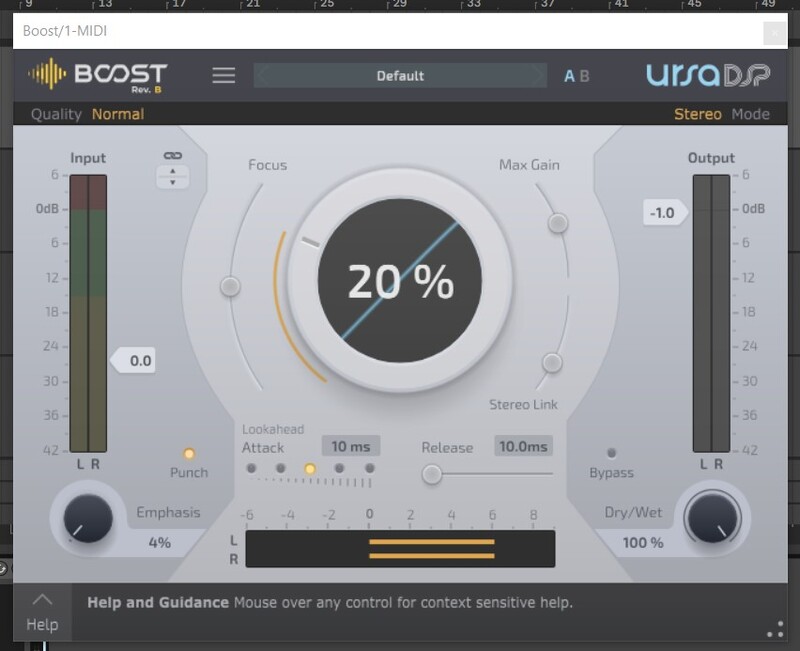
Task: Select the first Lookahead Attack dot
Action: [x=251, y=468]
